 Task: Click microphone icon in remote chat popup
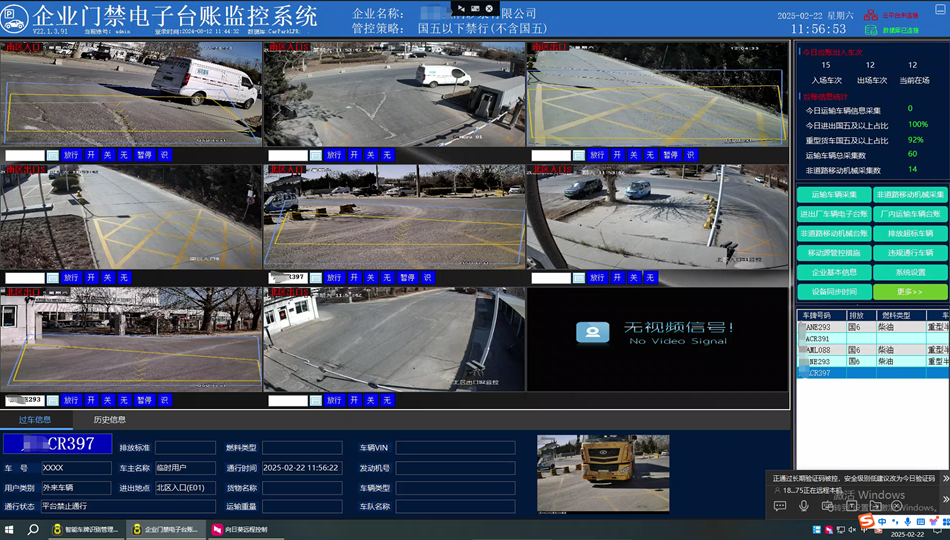coord(804,506)
